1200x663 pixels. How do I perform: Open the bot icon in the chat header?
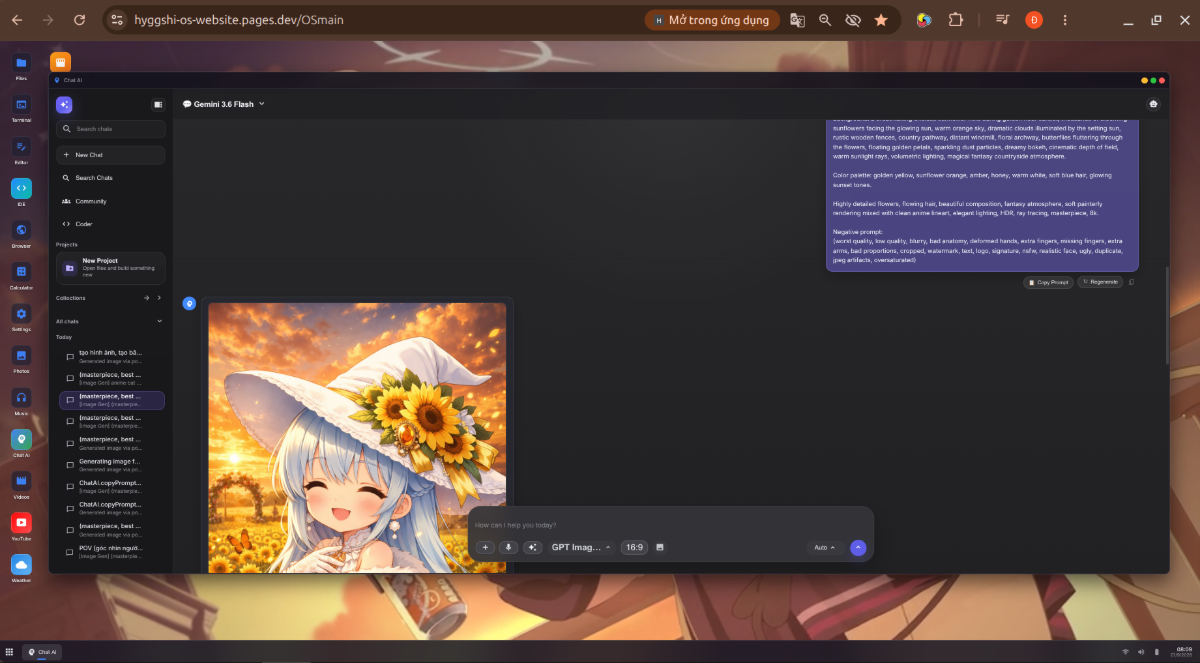click(x=1153, y=104)
